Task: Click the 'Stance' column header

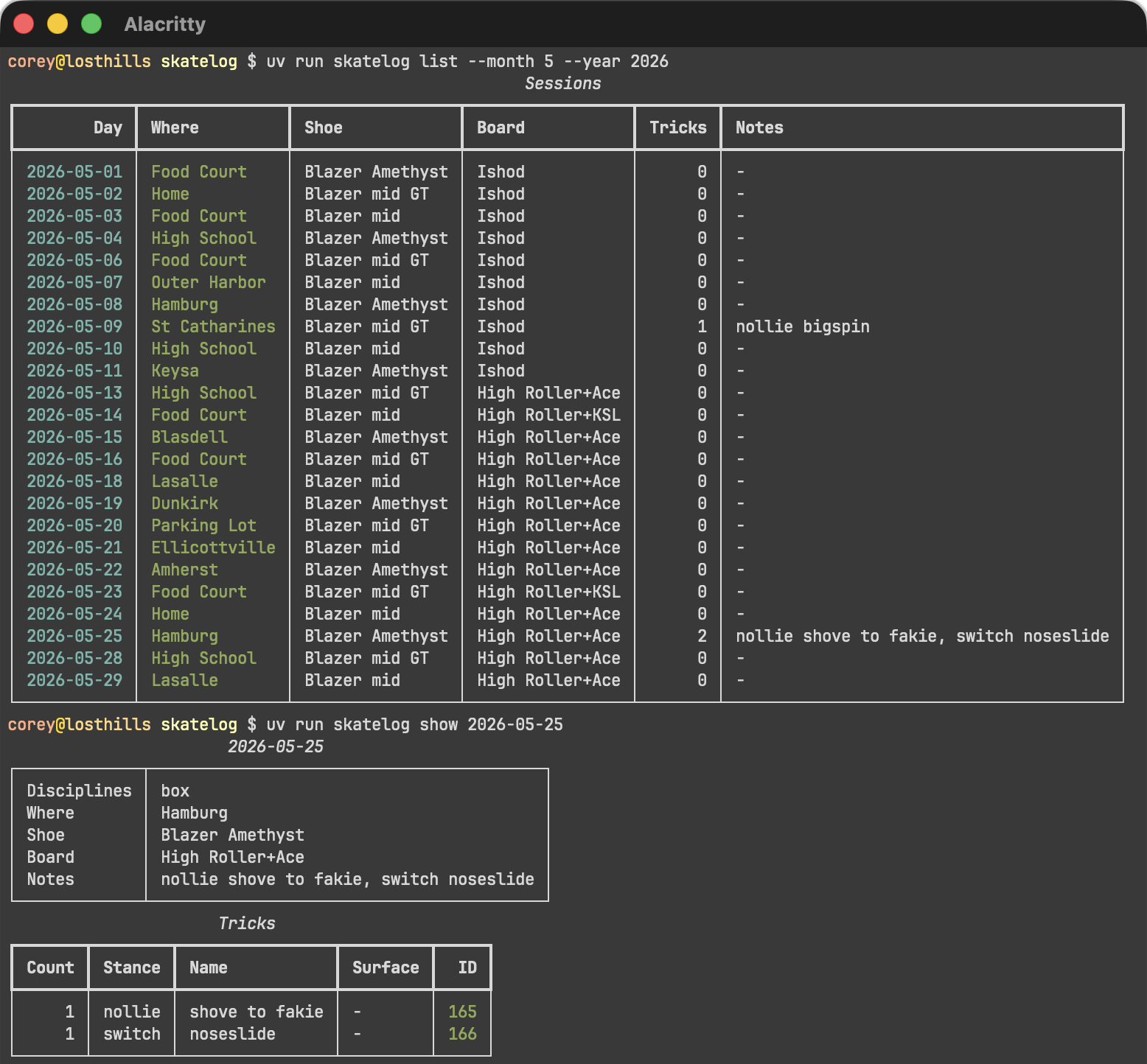Action: (132, 967)
